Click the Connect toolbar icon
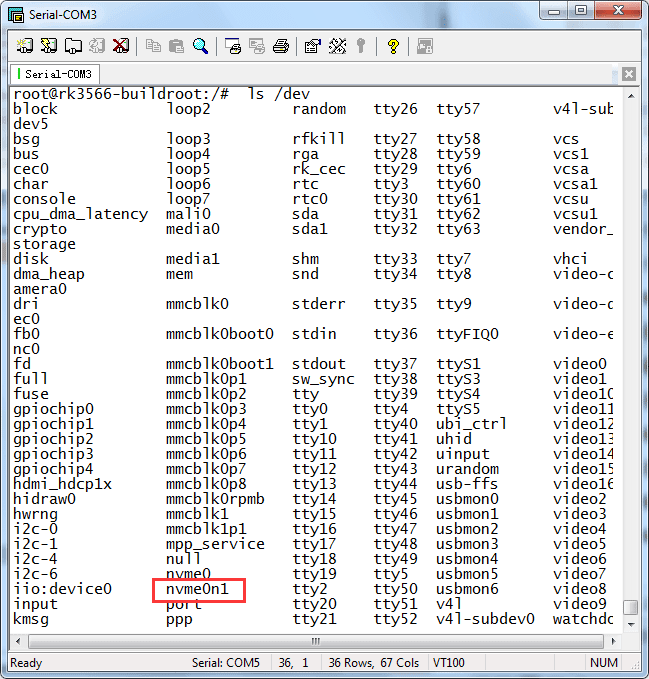Screen dimensions: 649x679 [x=25, y=46]
